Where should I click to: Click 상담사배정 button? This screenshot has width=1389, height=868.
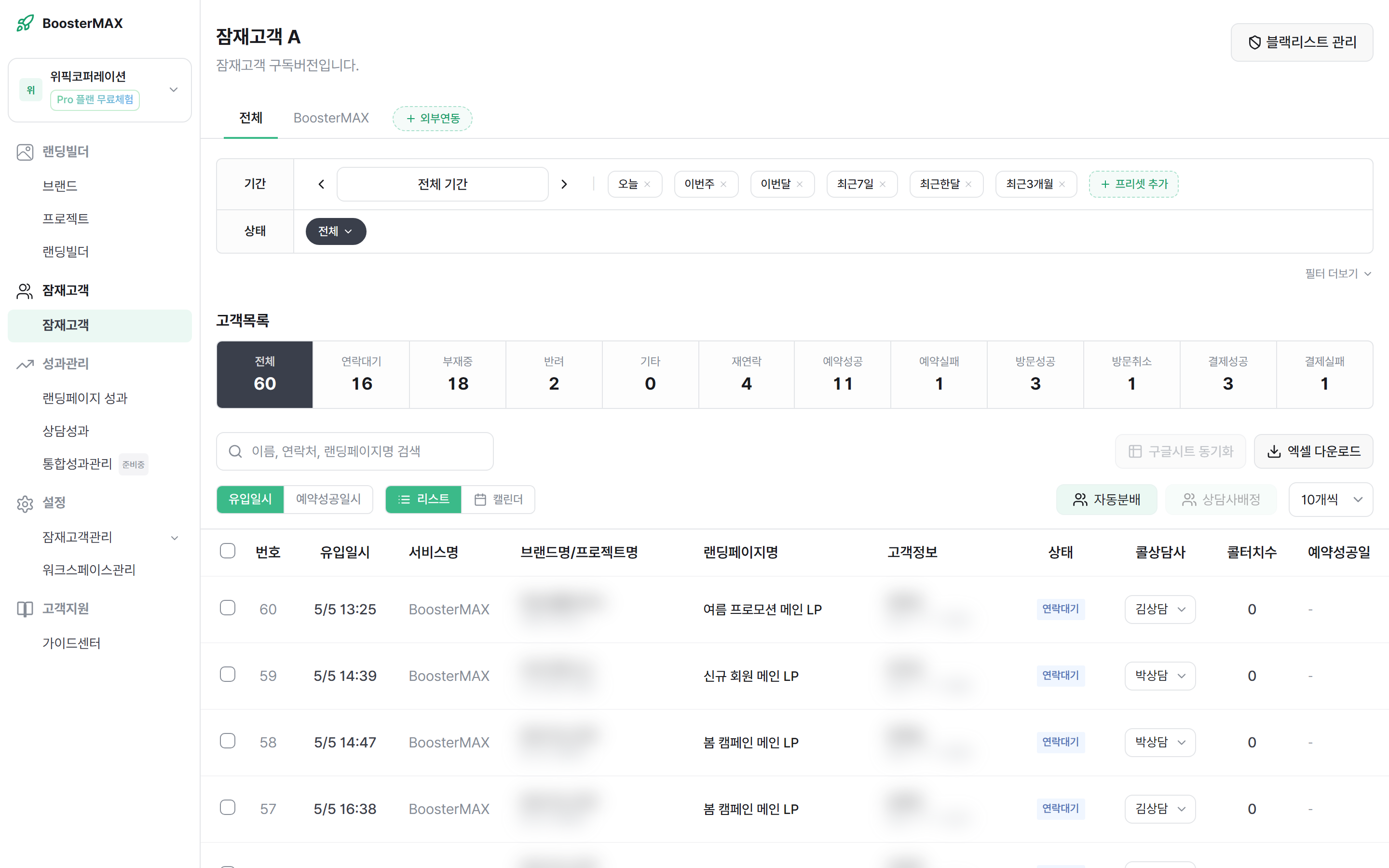pyautogui.click(x=1221, y=500)
